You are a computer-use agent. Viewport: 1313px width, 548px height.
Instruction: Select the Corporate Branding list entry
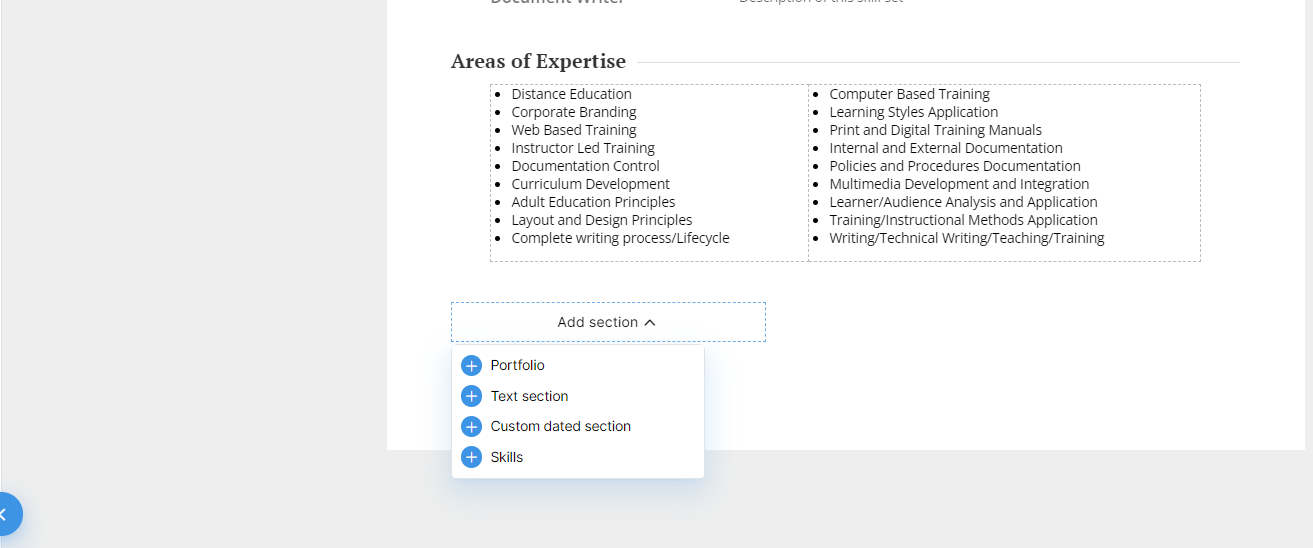[x=574, y=112]
